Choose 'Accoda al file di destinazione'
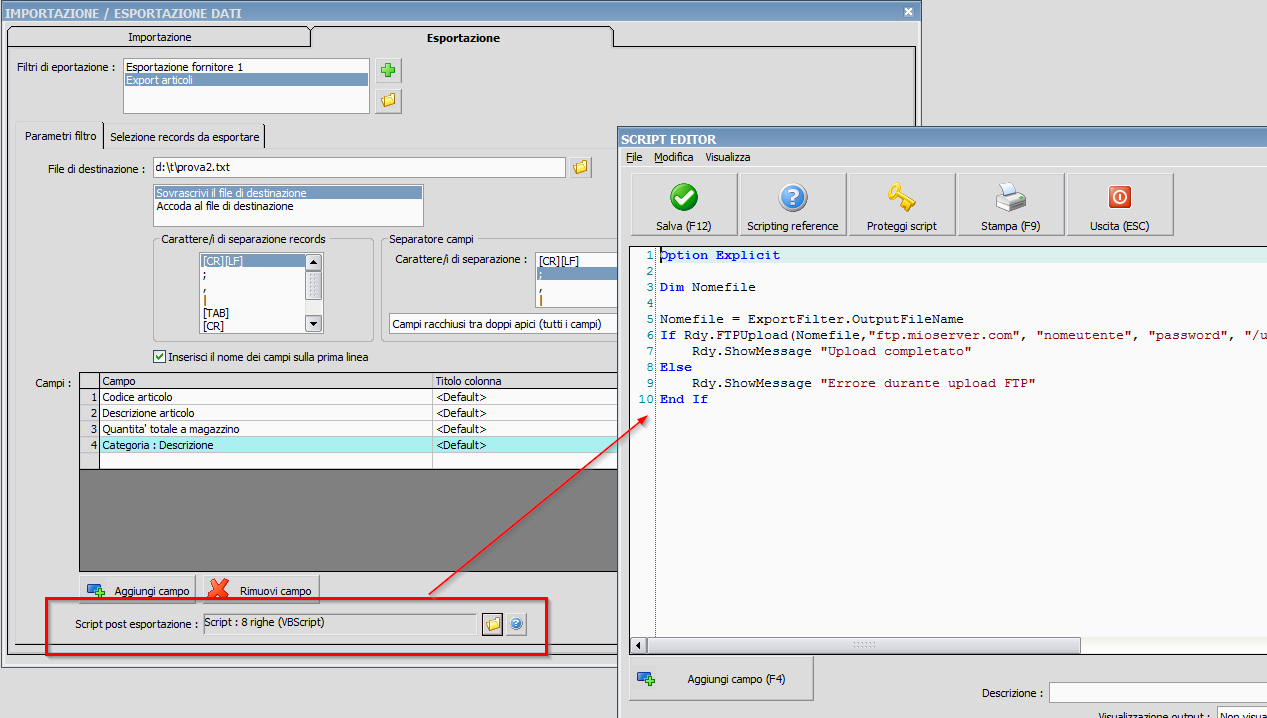The height and width of the screenshot is (718, 1267). [x=288, y=206]
